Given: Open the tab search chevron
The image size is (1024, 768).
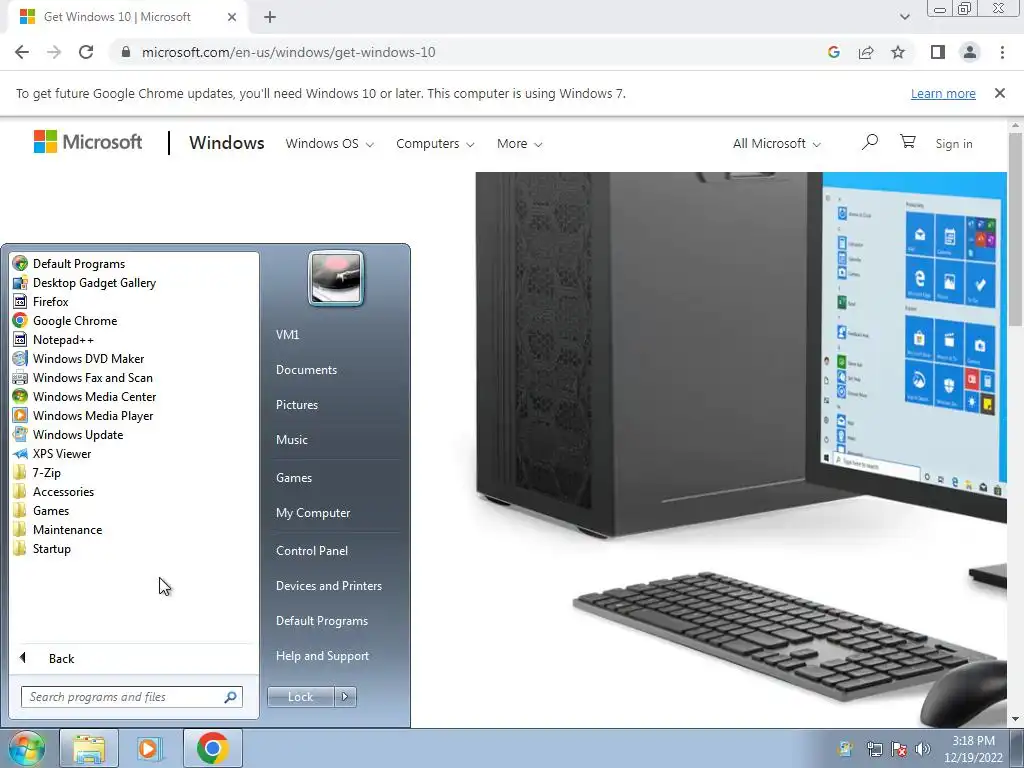Looking at the screenshot, I should 904,17.
